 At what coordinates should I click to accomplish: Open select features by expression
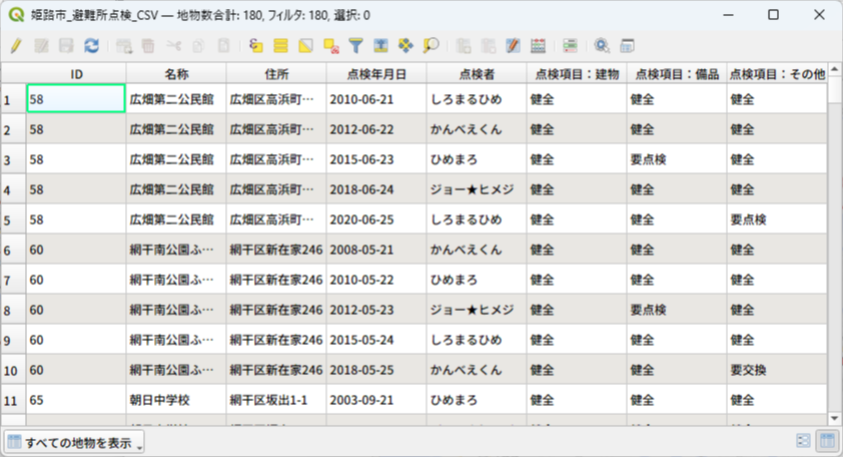click(x=256, y=46)
